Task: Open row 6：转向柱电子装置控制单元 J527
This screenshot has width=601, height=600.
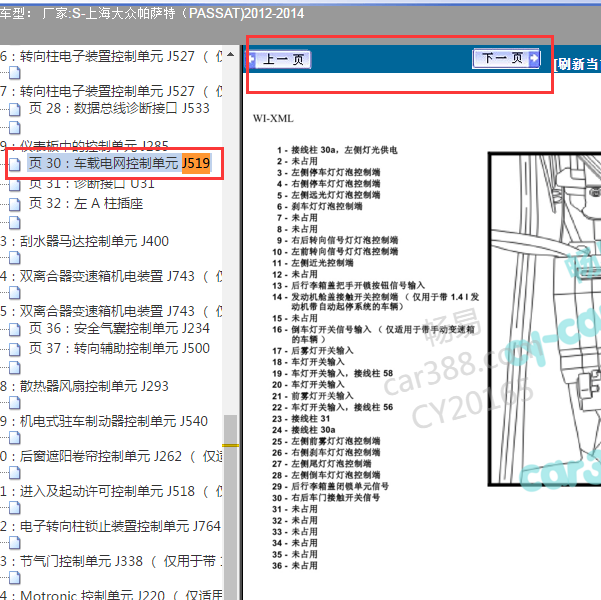Action: click(111, 57)
